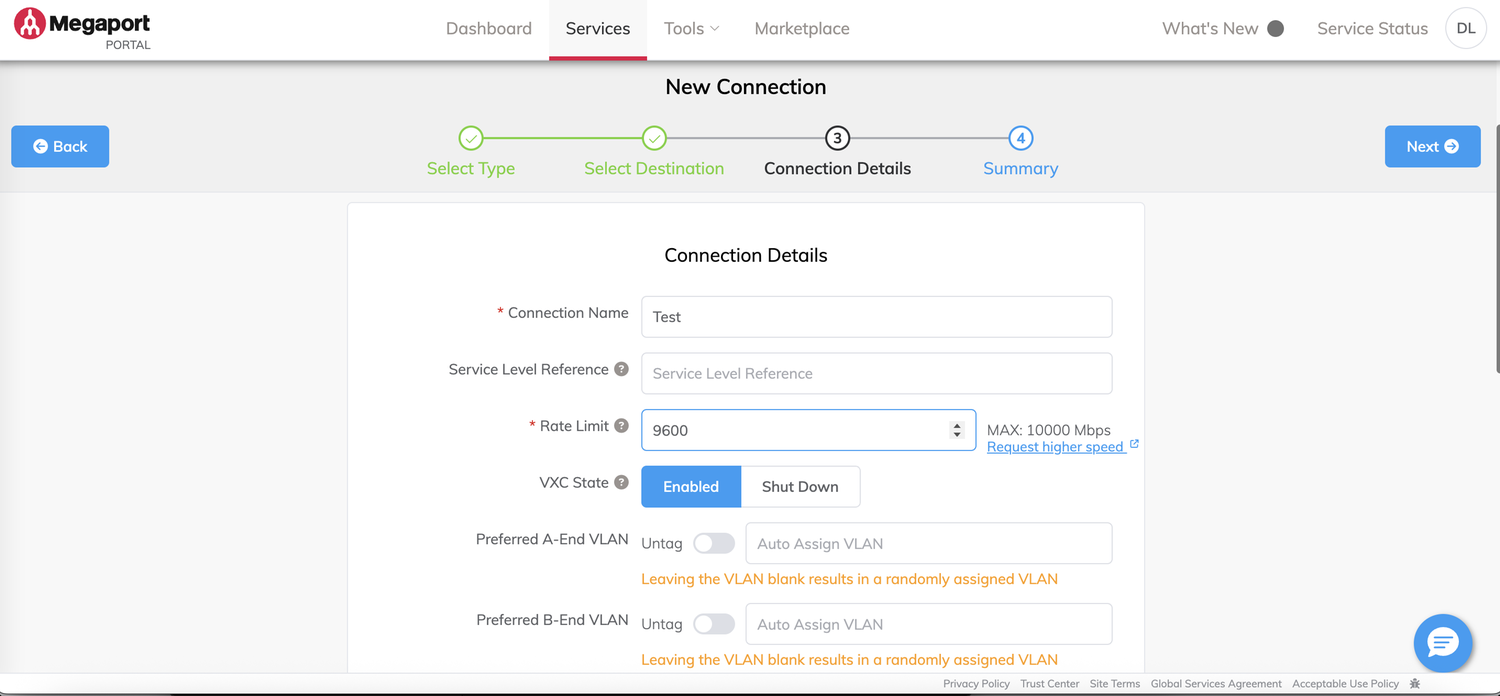The width and height of the screenshot is (1500, 696).
Task: Click the Back button
Action: (60, 146)
